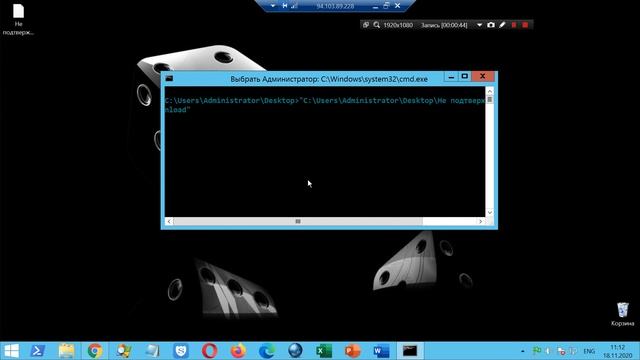The width and height of the screenshot is (640, 360).
Task: Launch PowerShell from the taskbar
Action: click(38, 351)
